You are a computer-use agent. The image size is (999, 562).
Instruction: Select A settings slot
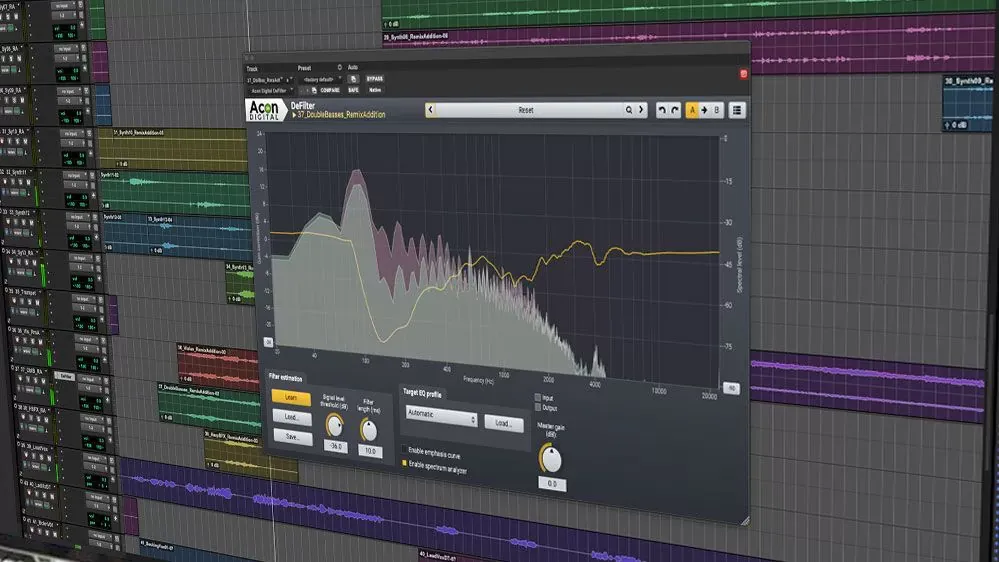692,110
